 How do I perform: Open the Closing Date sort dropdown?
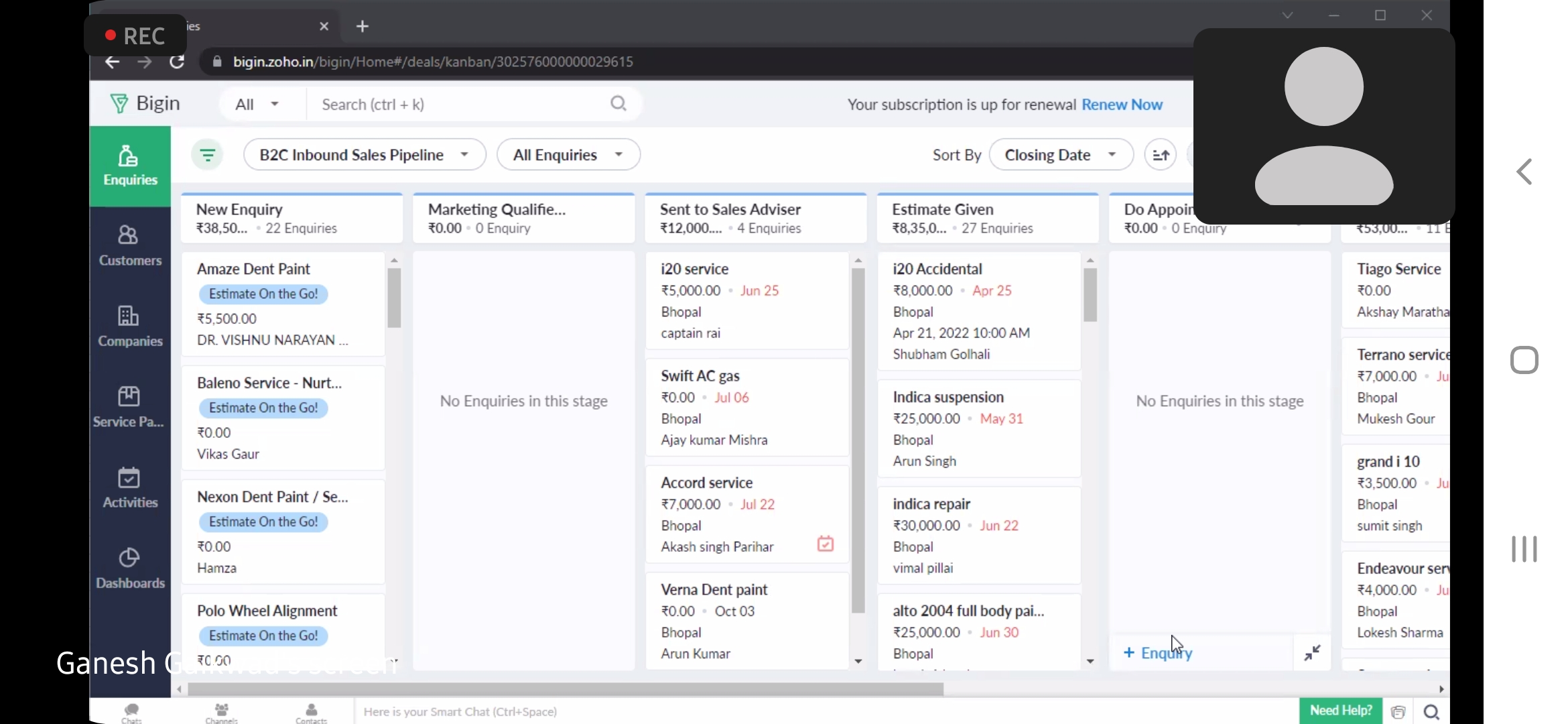pos(1061,155)
